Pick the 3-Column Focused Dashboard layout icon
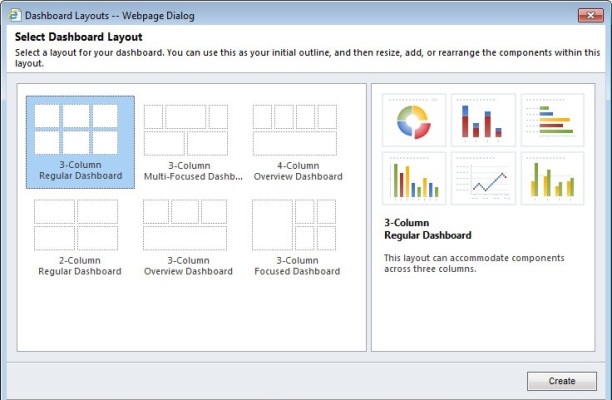 [x=294, y=225]
